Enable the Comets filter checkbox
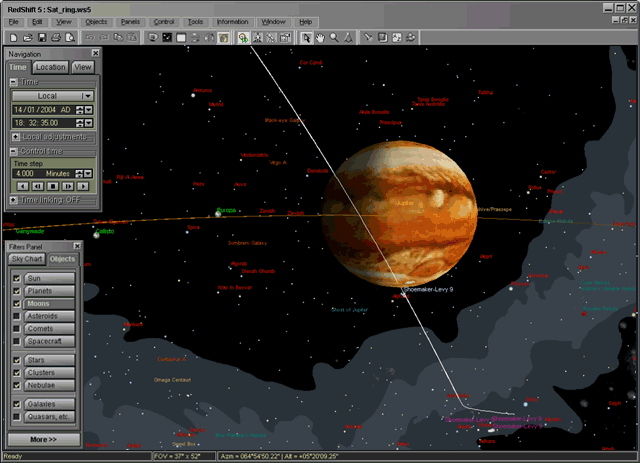Viewport: 640px width, 463px height. click(x=15, y=328)
